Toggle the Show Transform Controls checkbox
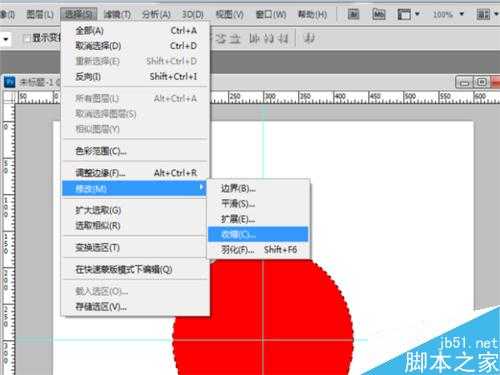500x375 pixels. (x=27, y=39)
